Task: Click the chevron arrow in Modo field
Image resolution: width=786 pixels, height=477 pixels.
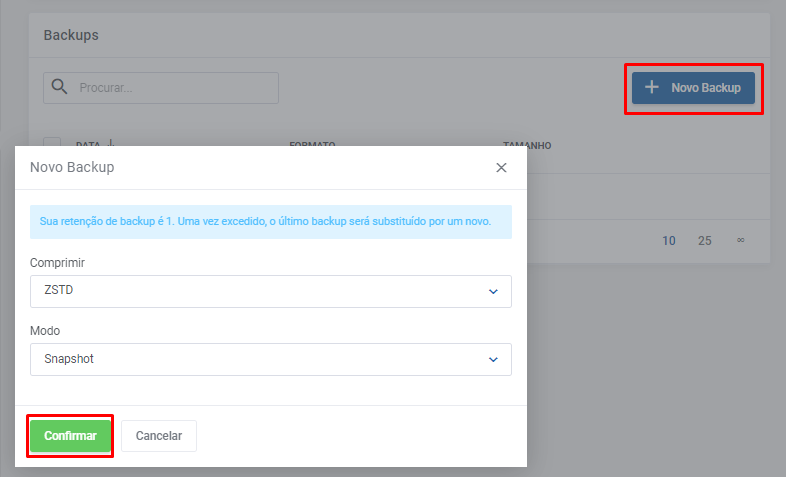Action: pyautogui.click(x=492, y=359)
